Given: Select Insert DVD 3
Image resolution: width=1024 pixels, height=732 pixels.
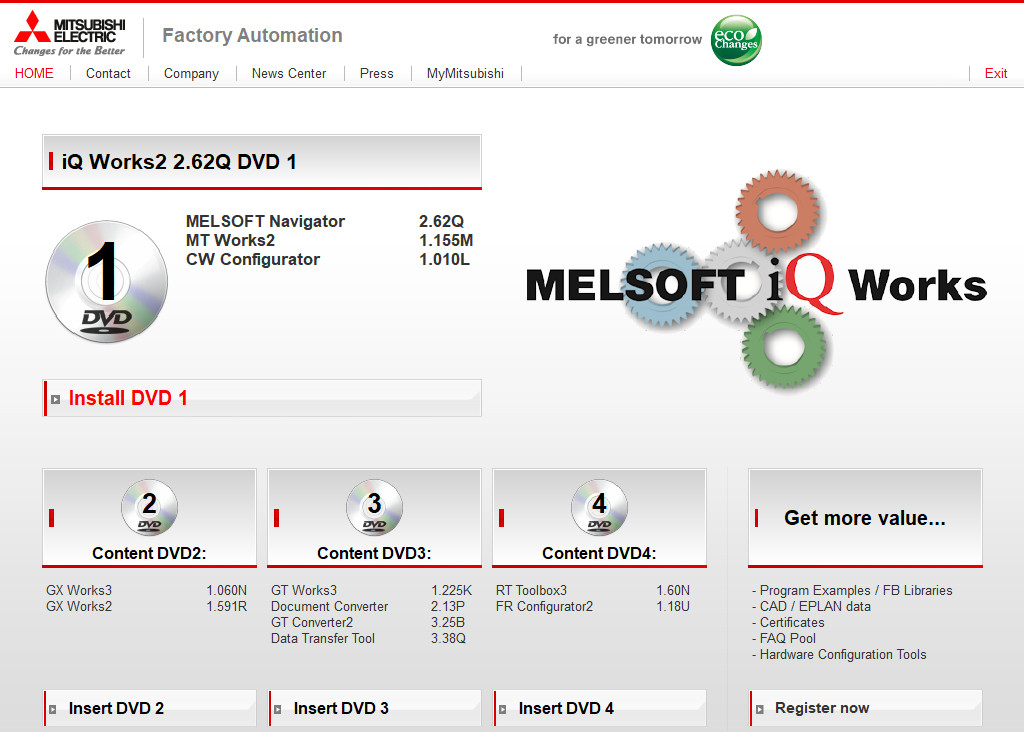Looking at the screenshot, I should tap(375, 708).
